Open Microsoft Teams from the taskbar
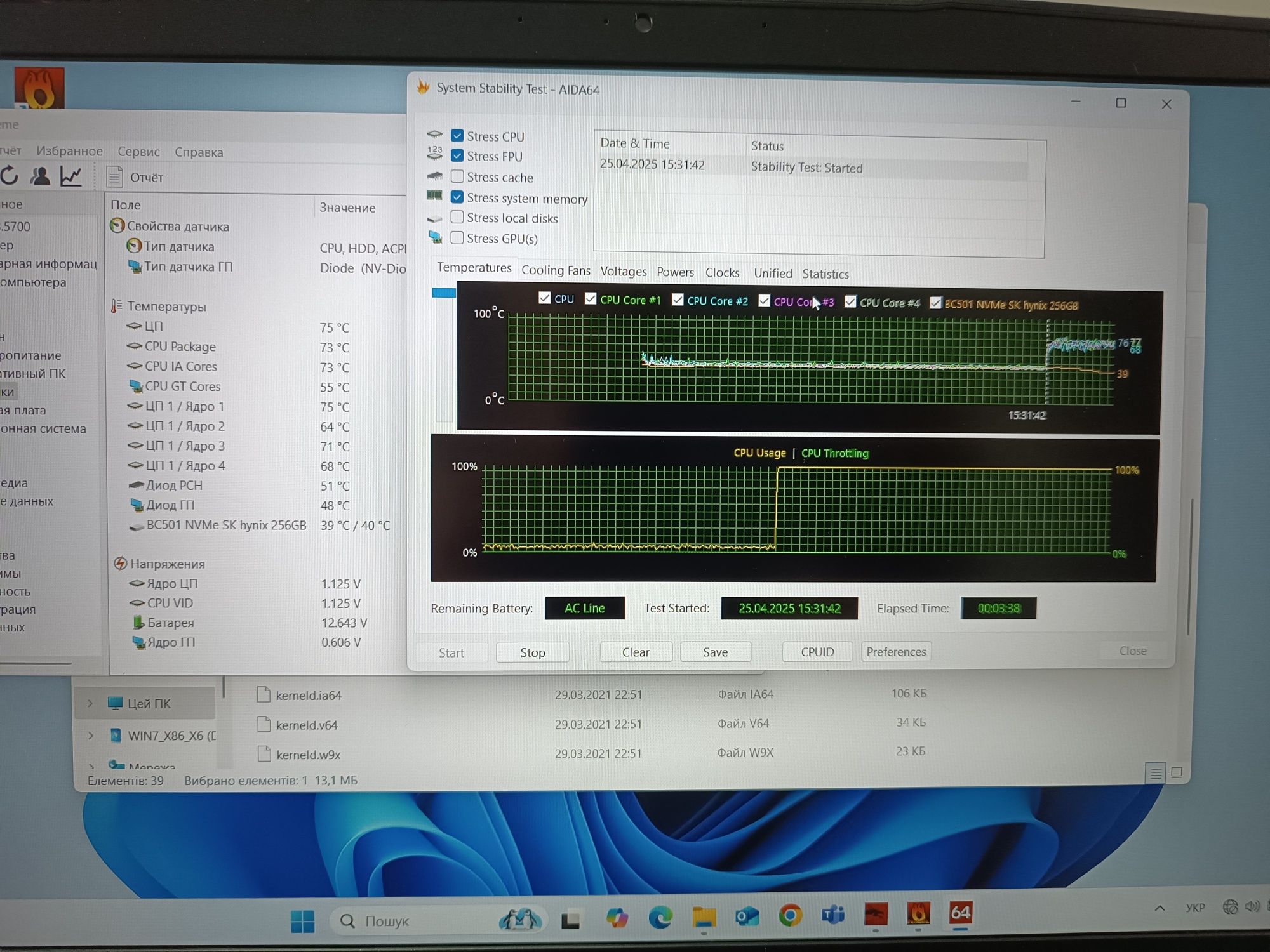This screenshot has width=1270, height=952. coord(833,915)
